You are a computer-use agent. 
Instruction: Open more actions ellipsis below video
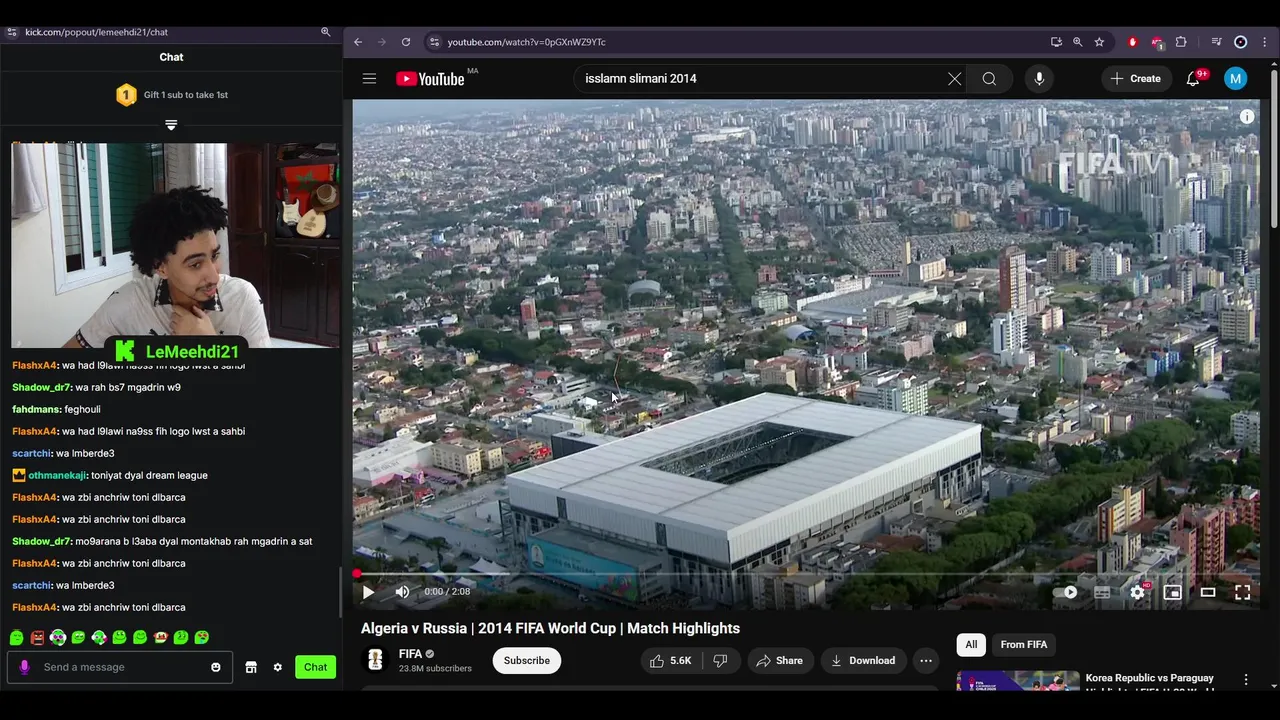click(x=926, y=661)
